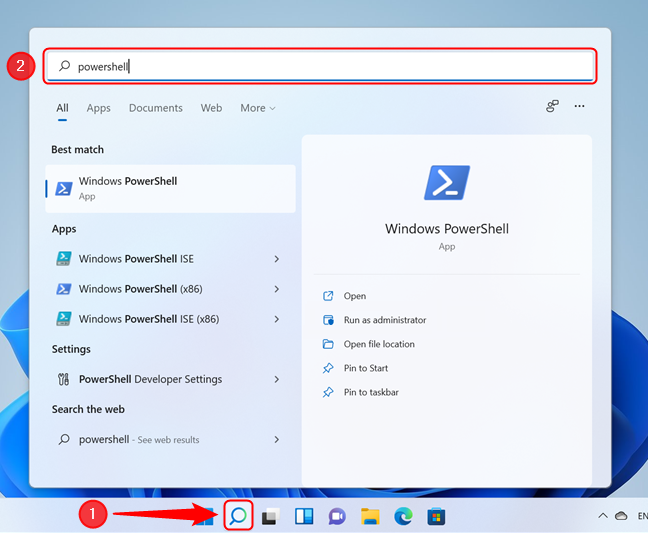Image resolution: width=648 pixels, height=533 pixels.
Task: Open Widgets from the taskbar
Action: pos(304,516)
